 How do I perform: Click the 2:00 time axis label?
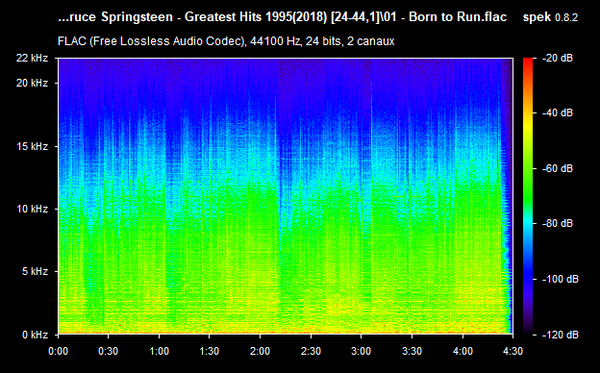tap(260, 351)
